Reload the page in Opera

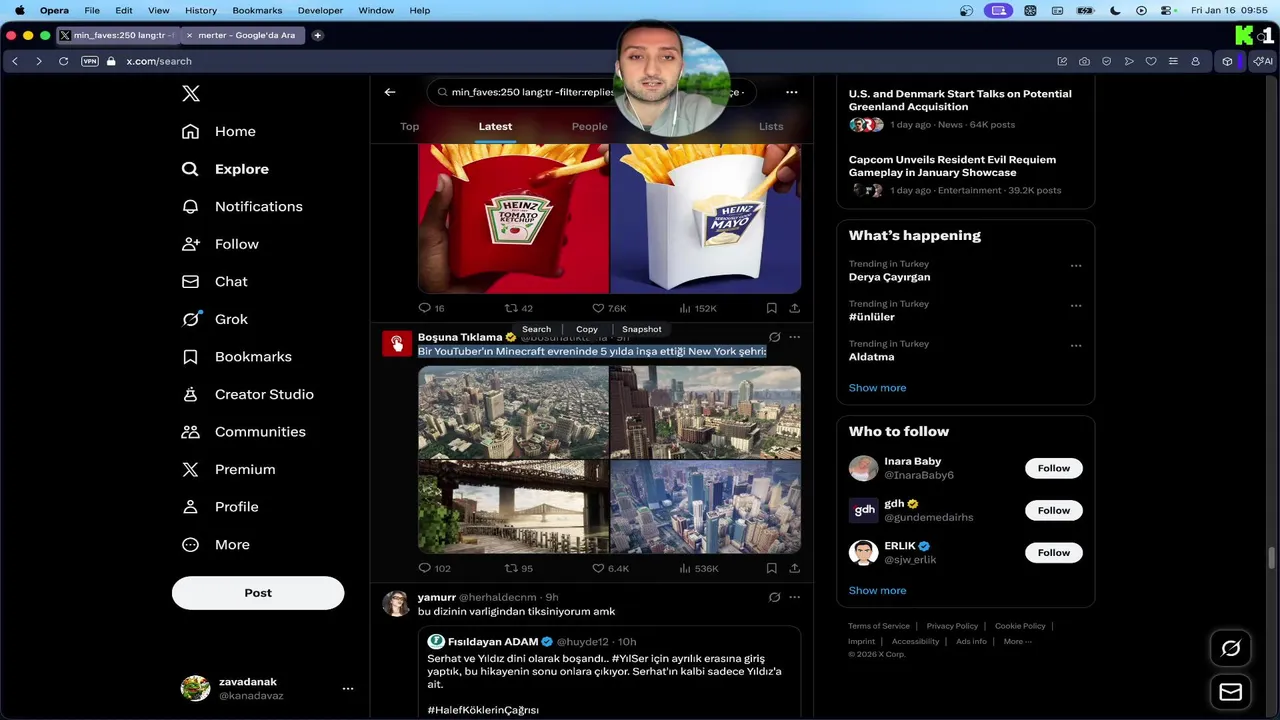tap(63, 61)
